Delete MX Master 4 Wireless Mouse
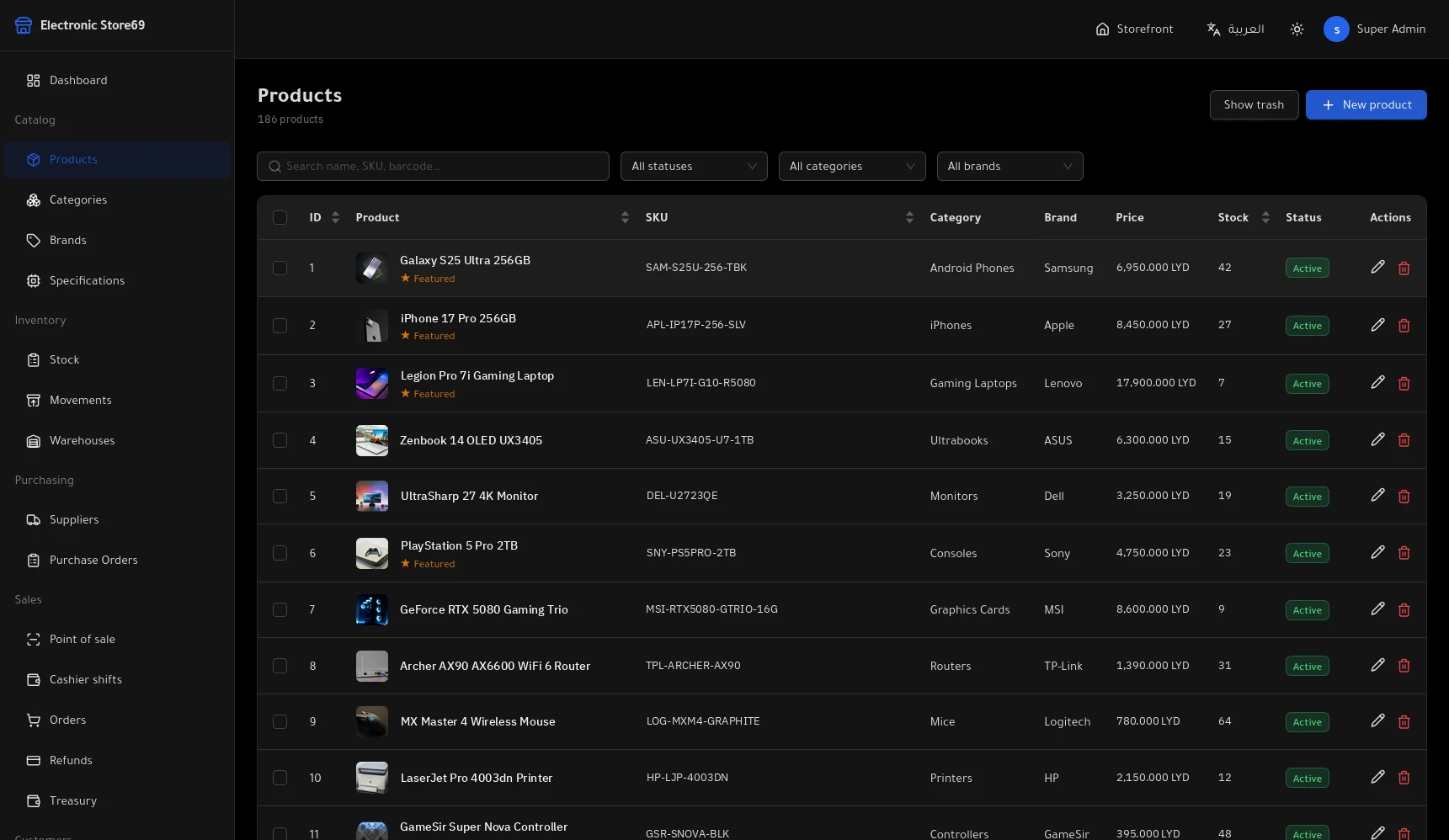Image resolution: width=1449 pixels, height=840 pixels. click(1404, 722)
